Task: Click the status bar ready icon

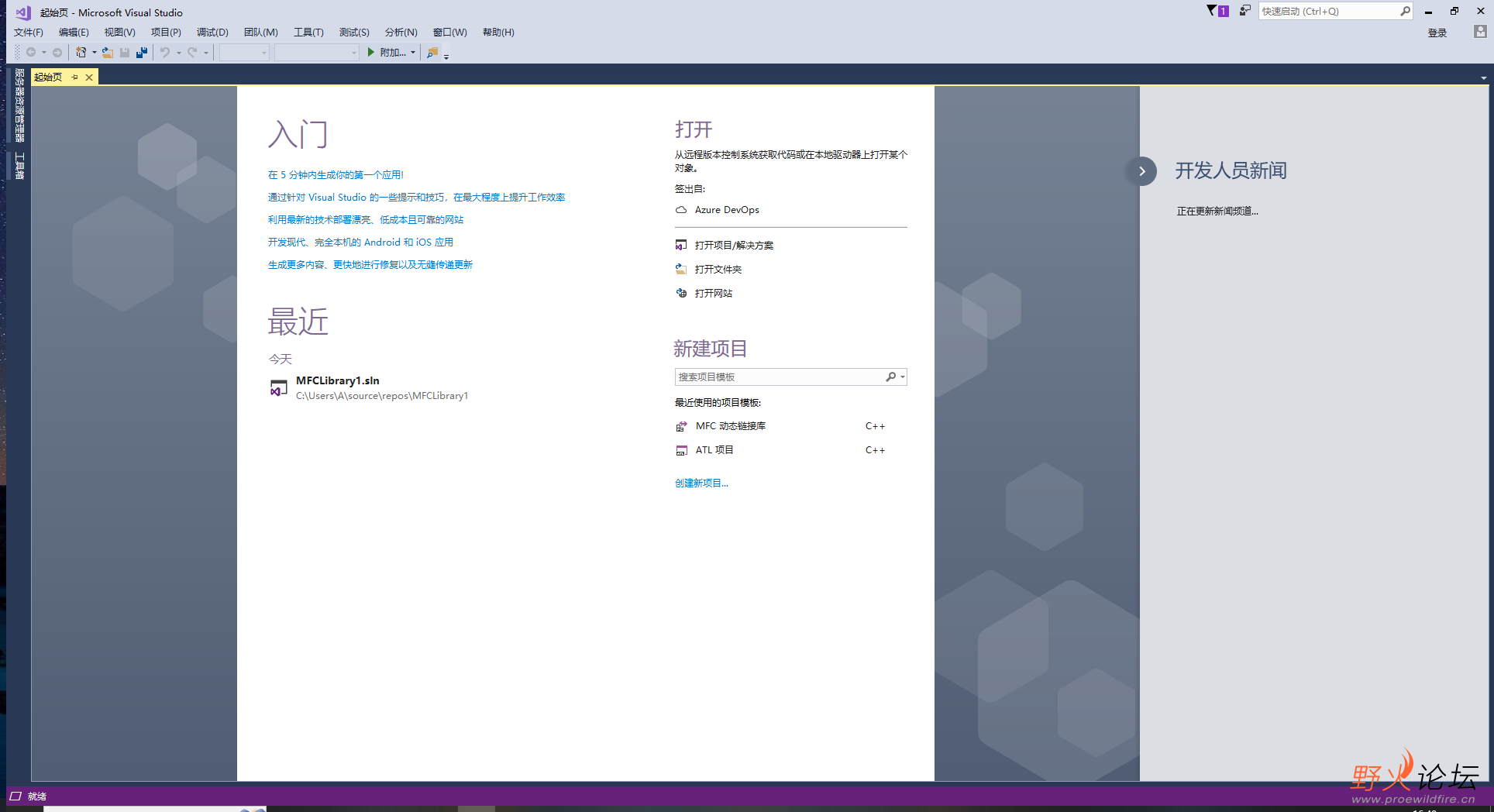Action: [x=15, y=797]
